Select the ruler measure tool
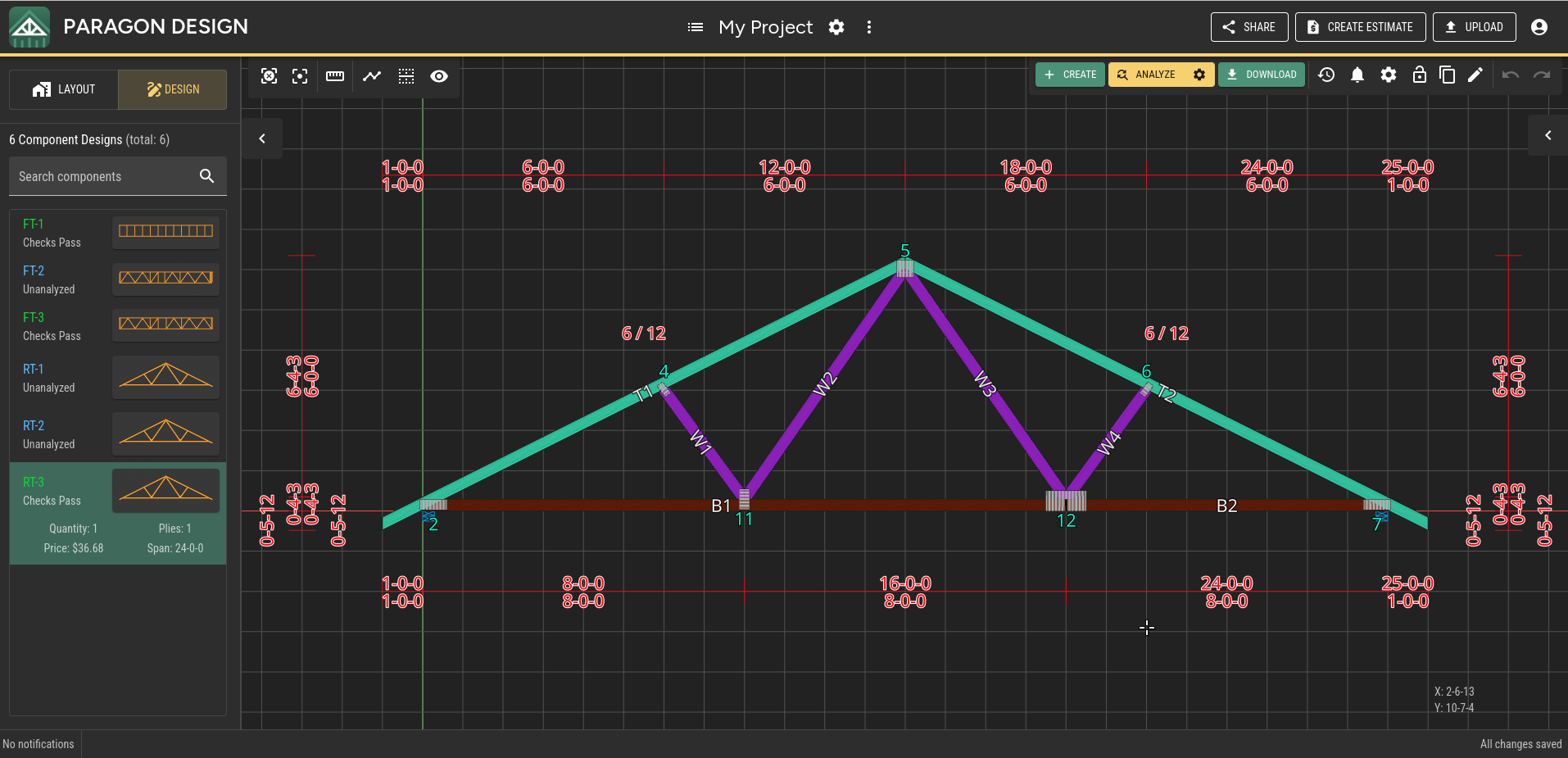Image resolution: width=1568 pixels, height=758 pixels. [335, 76]
